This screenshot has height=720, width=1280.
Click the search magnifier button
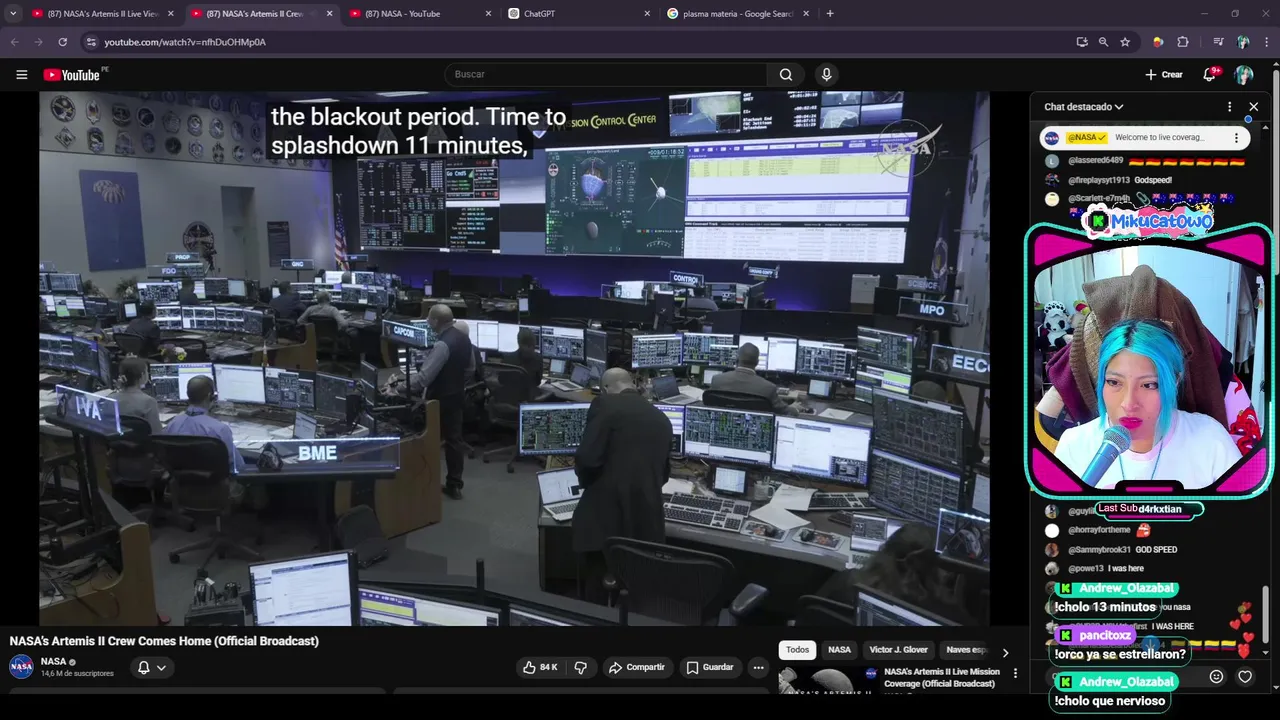786,75
